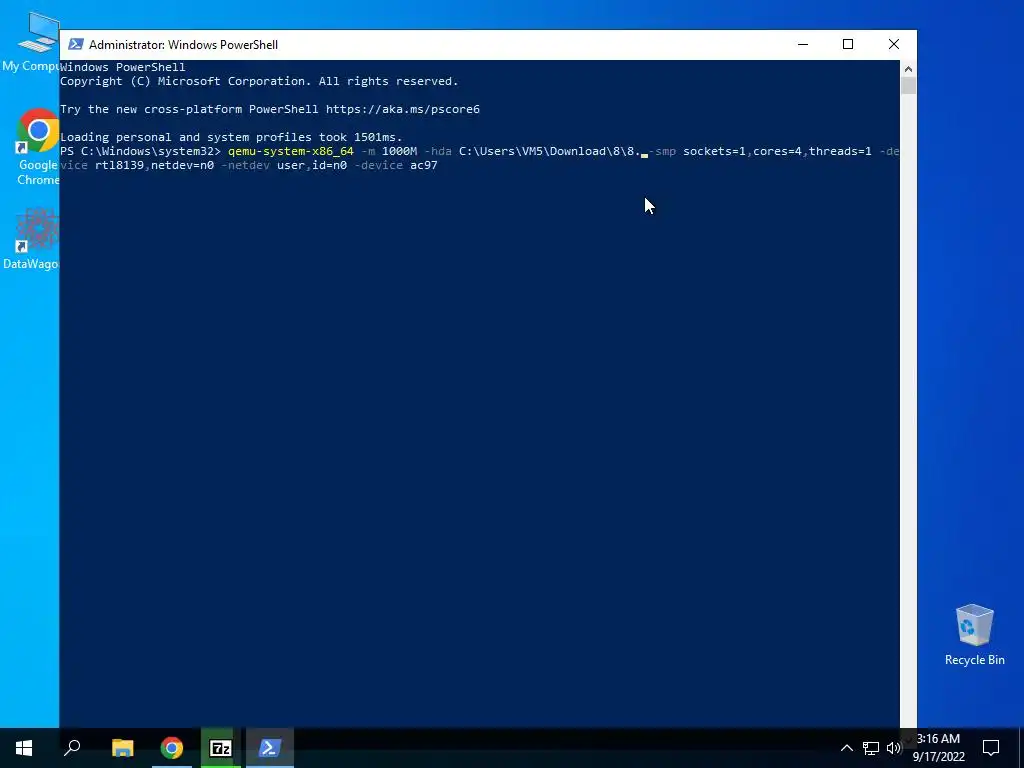Open network status tray icon

point(871,748)
